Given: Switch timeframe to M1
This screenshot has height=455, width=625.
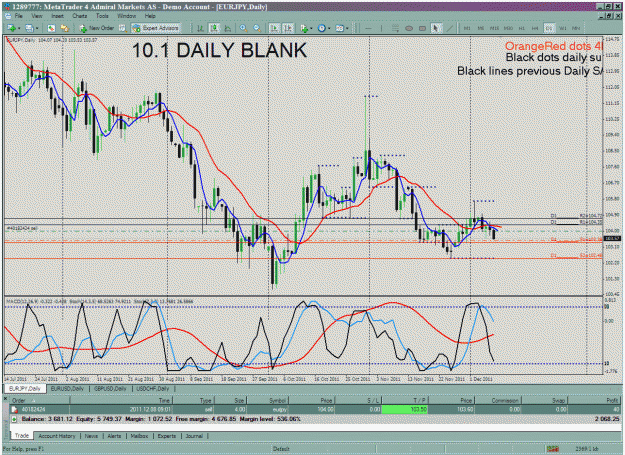Looking at the screenshot, I should click(x=467, y=28).
